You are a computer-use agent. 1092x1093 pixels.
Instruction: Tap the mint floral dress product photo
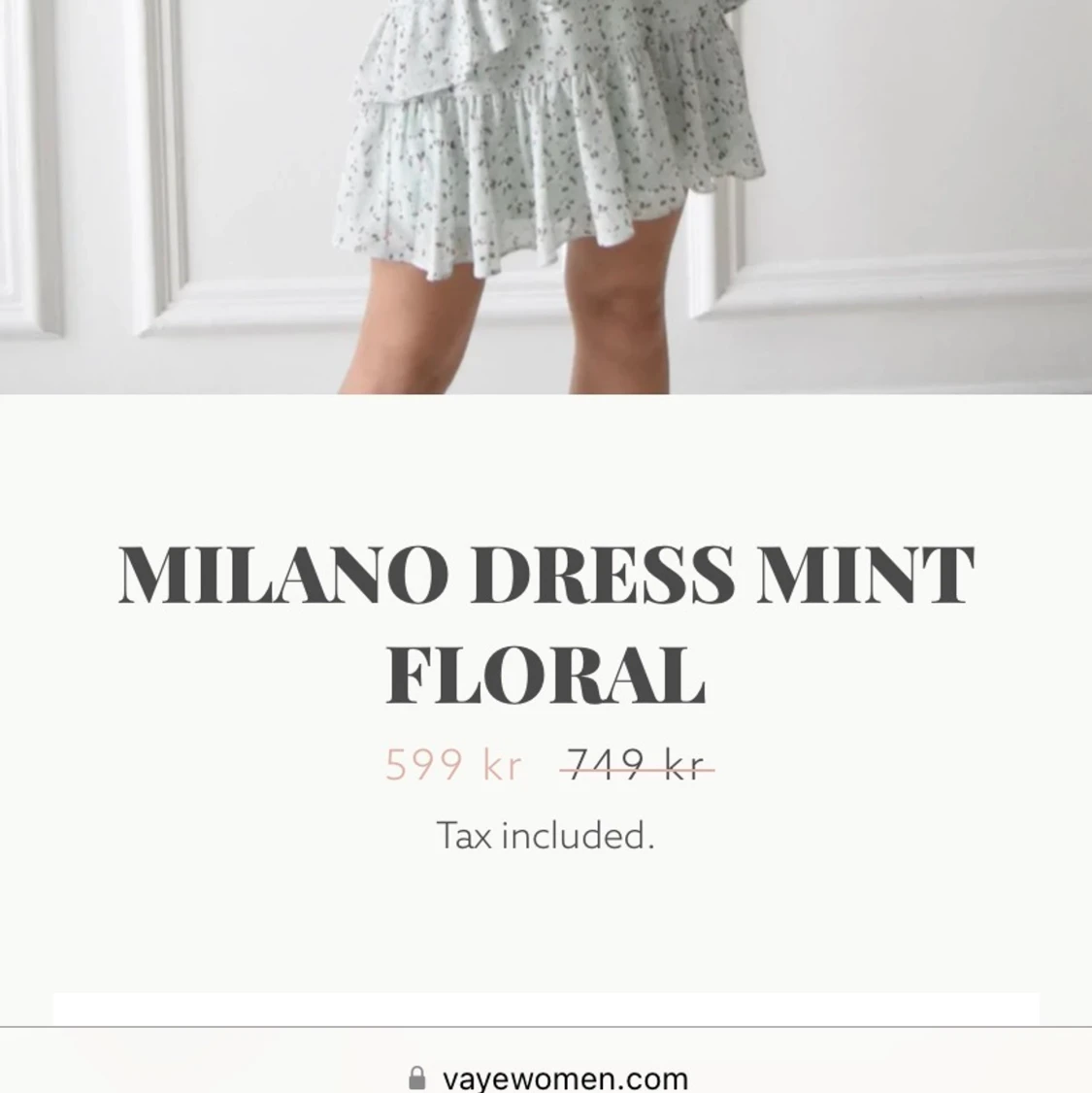(x=546, y=197)
